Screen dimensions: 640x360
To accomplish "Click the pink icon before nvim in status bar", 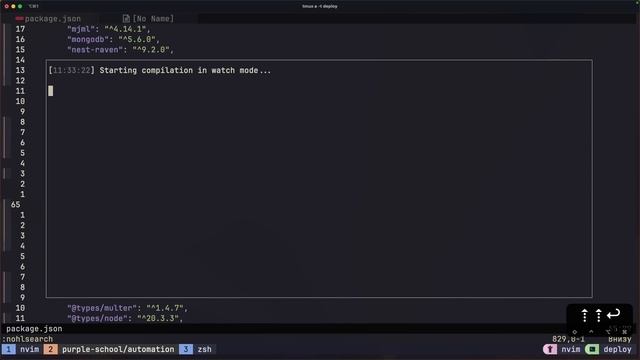I will click(550, 349).
